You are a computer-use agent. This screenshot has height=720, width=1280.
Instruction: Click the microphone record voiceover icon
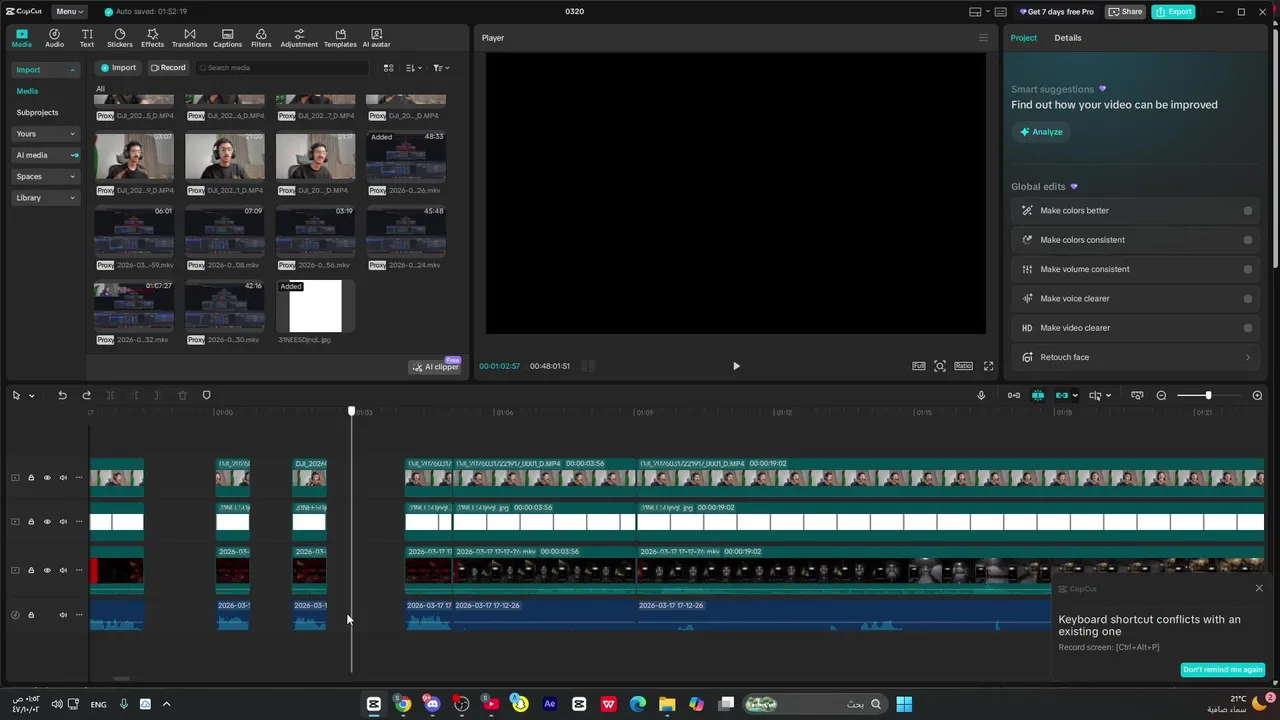pyautogui.click(x=981, y=395)
